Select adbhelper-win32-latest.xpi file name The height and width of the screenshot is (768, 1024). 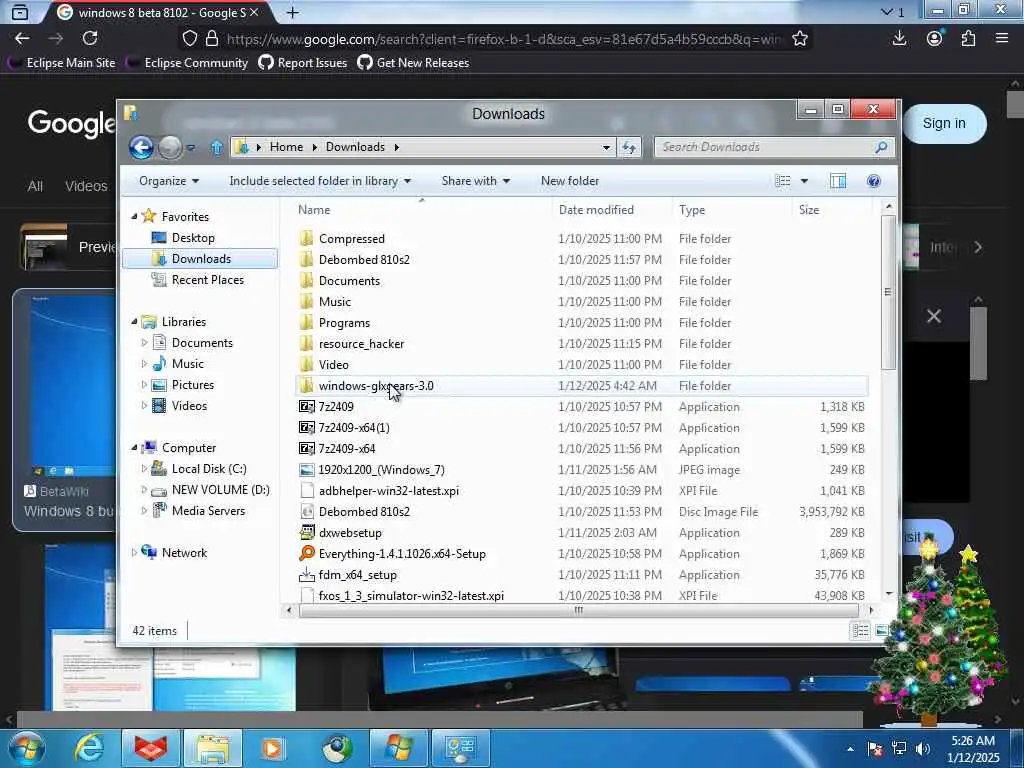coord(389,490)
